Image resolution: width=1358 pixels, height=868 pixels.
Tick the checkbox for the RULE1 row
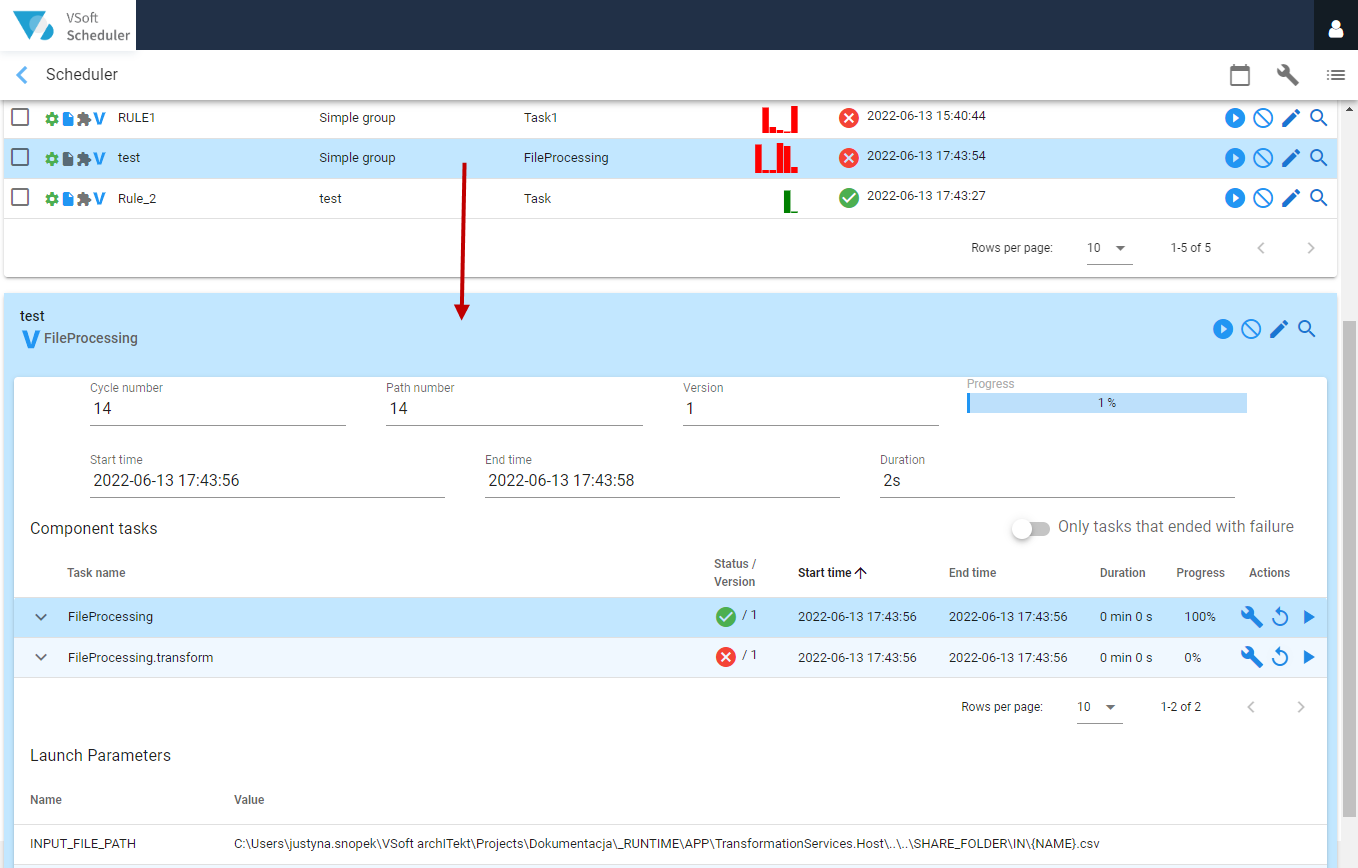[20, 117]
